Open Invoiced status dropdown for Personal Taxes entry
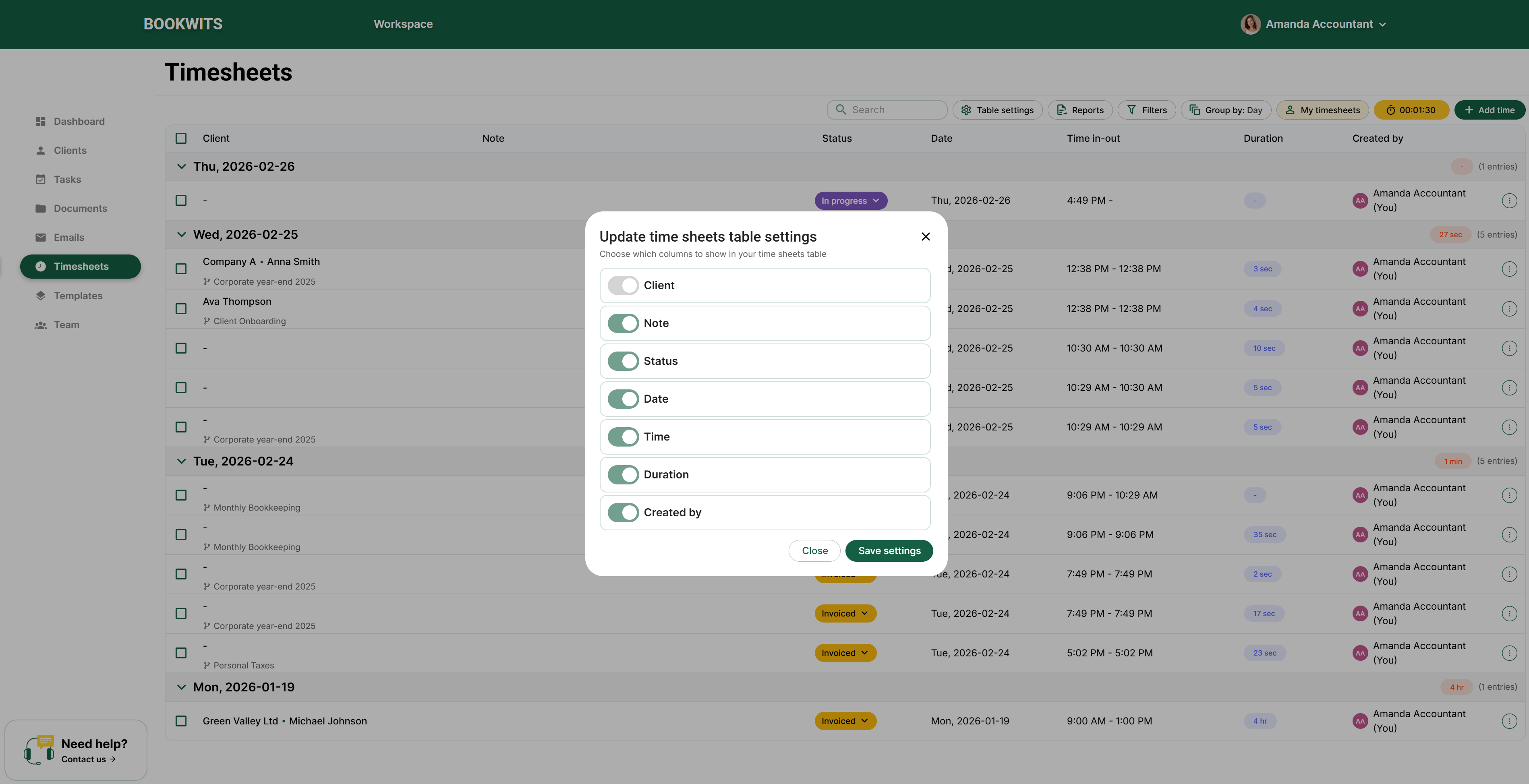The height and width of the screenshot is (784, 1529). click(845, 653)
